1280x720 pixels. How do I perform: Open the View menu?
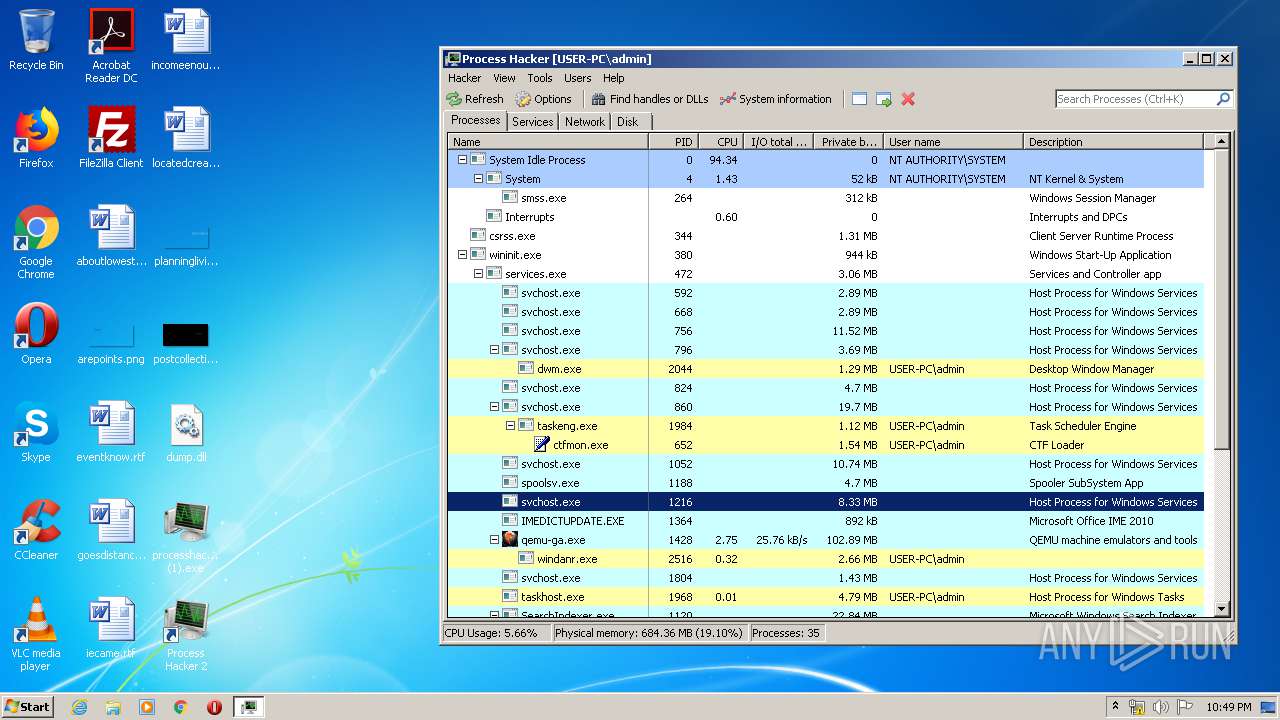point(504,78)
